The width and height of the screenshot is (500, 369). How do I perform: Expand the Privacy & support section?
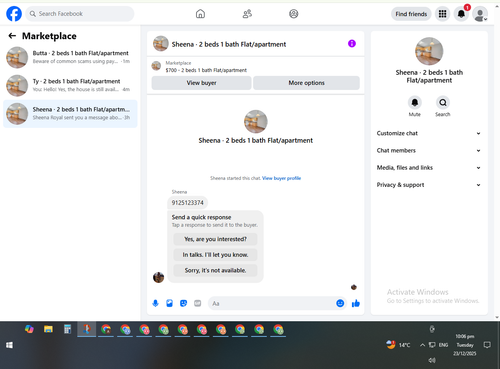click(429, 185)
